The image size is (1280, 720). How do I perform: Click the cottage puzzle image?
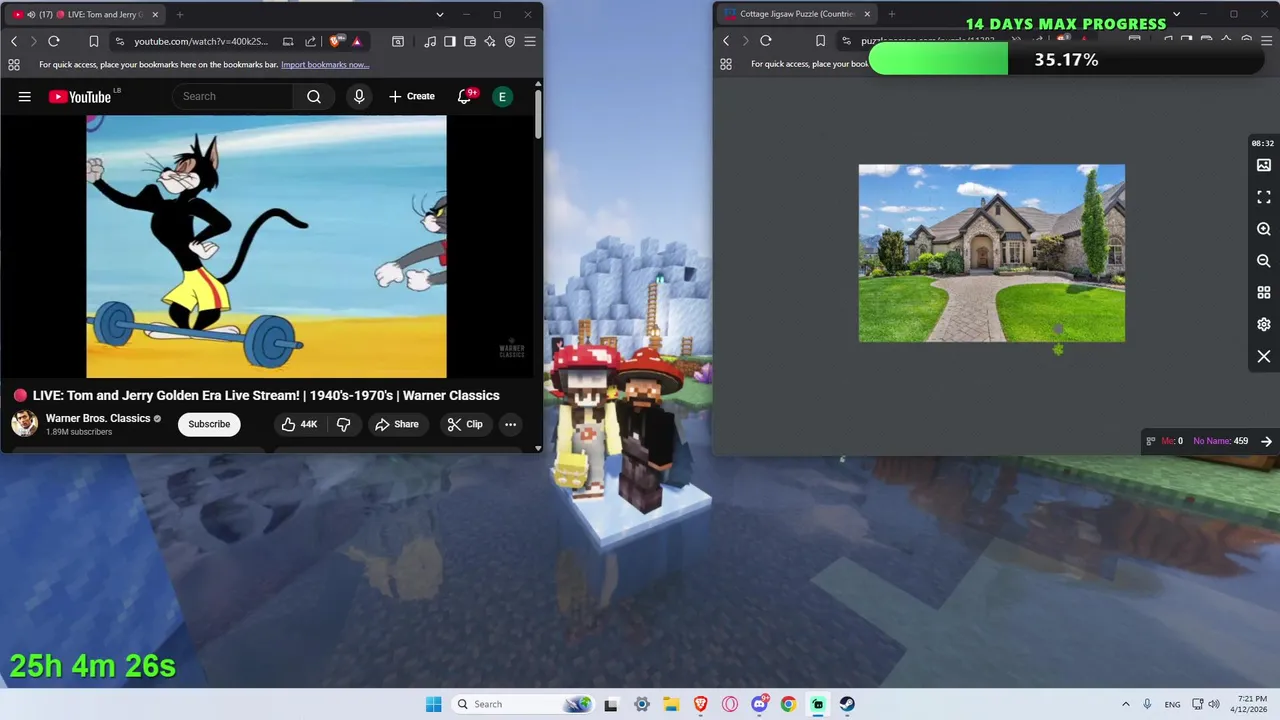pyautogui.click(x=992, y=253)
